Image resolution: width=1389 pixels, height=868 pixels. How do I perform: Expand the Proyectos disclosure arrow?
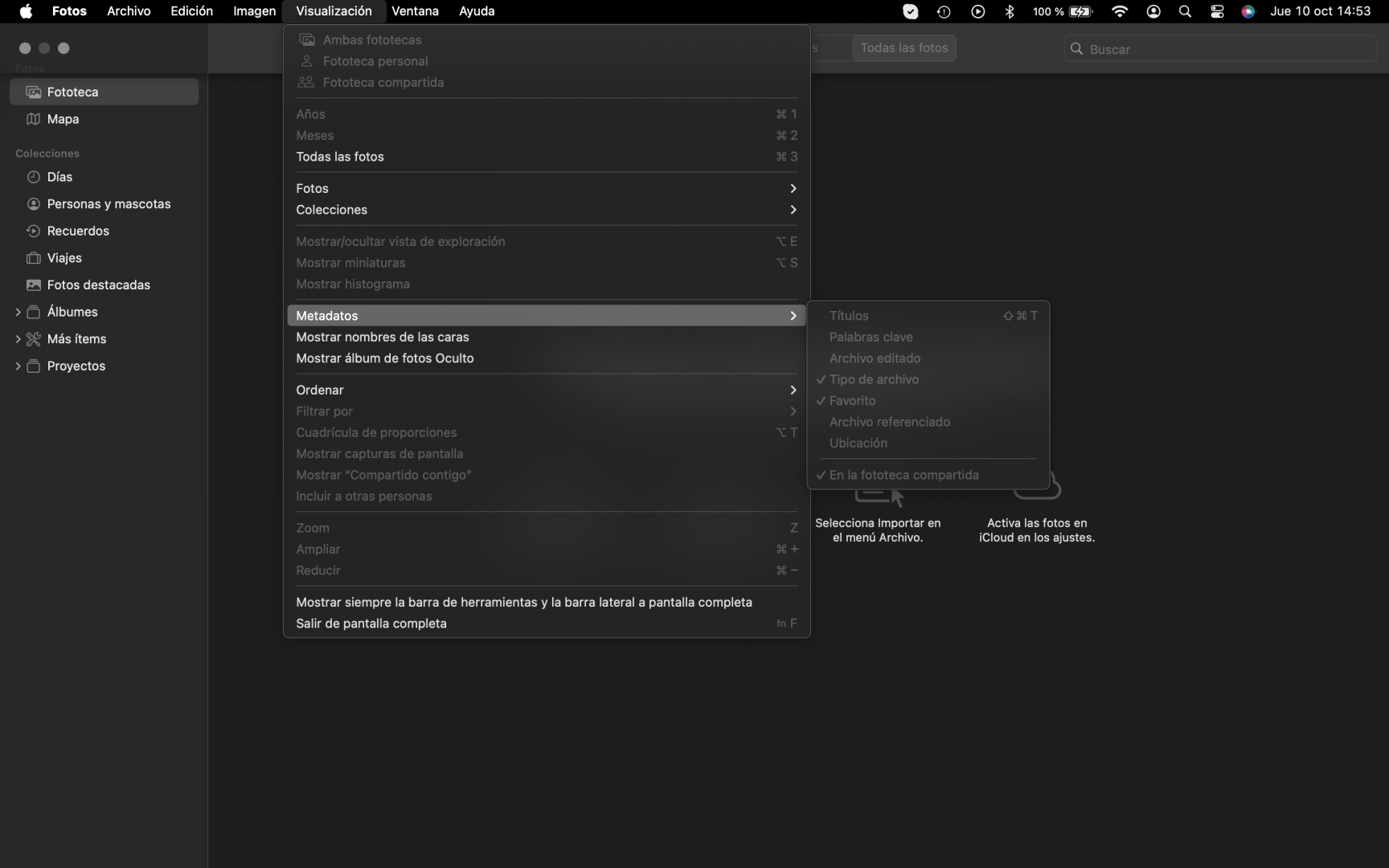click(18, 366)
